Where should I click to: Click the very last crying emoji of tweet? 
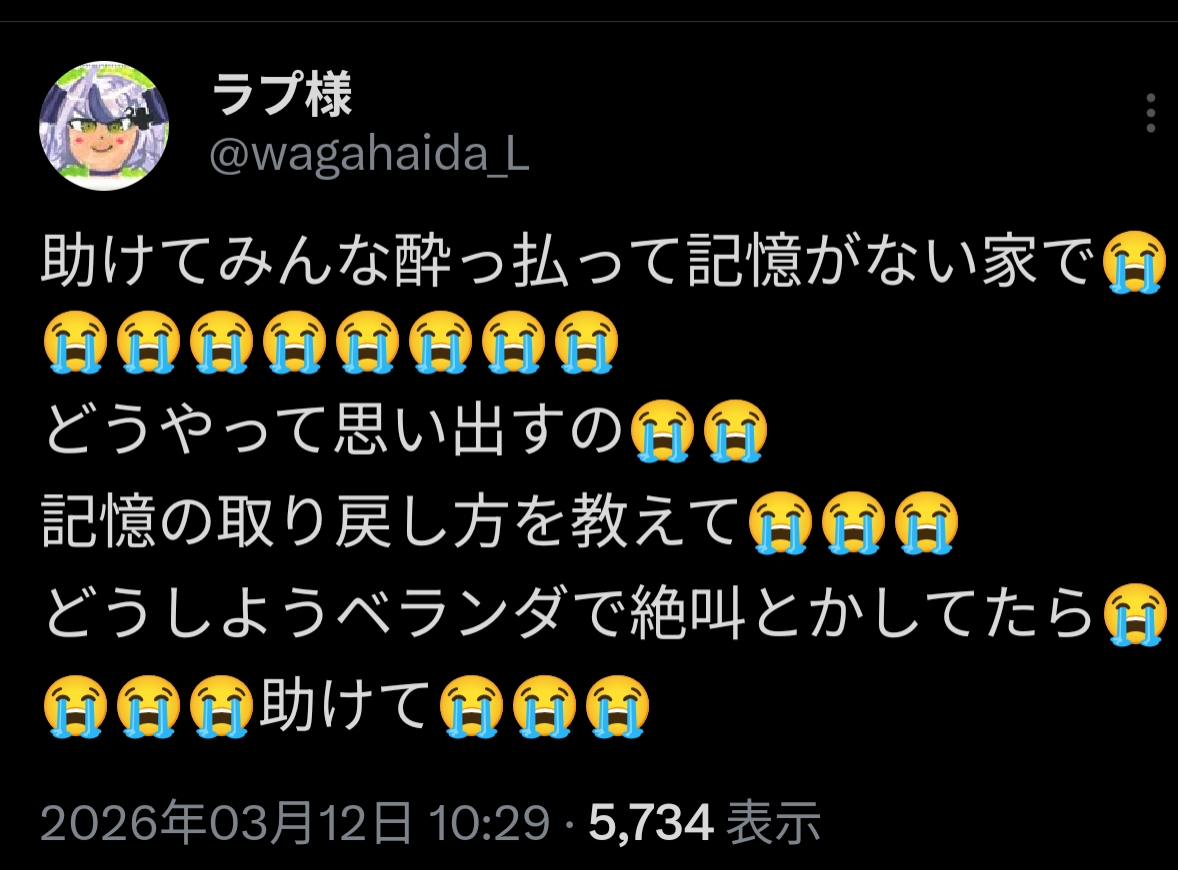(x=617, y=706)
